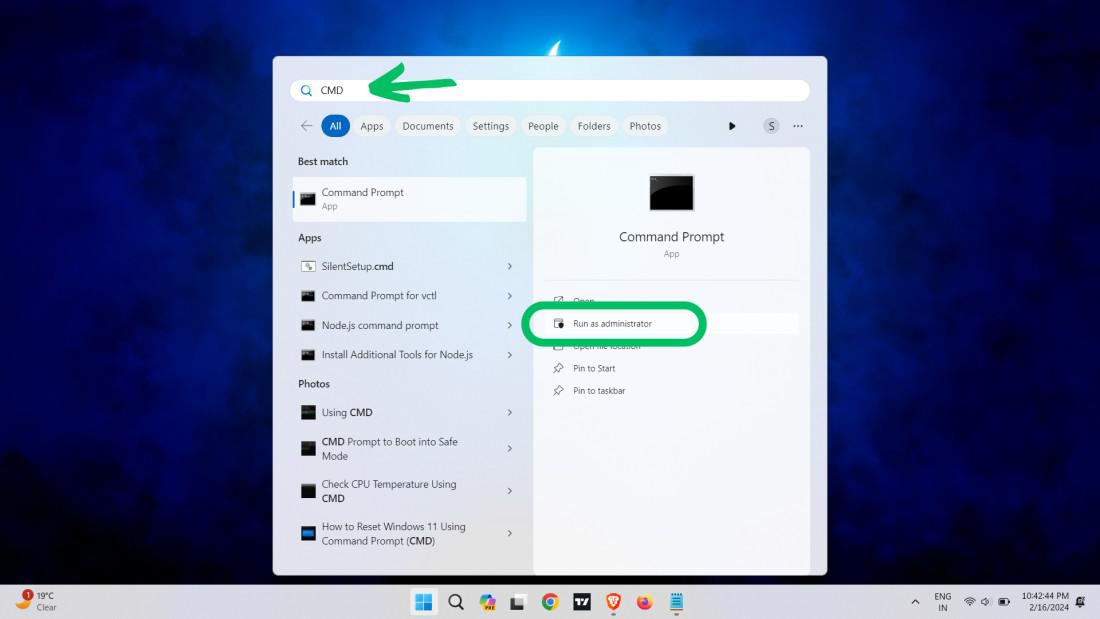The width and height of the screenshot is (1100, 619).
Task: Open TradingView app in taskbar
Action: (582, 602)
